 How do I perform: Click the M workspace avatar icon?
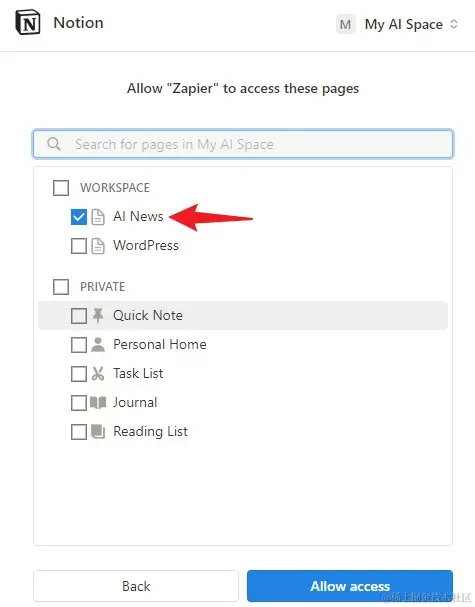tap(345, 24)
